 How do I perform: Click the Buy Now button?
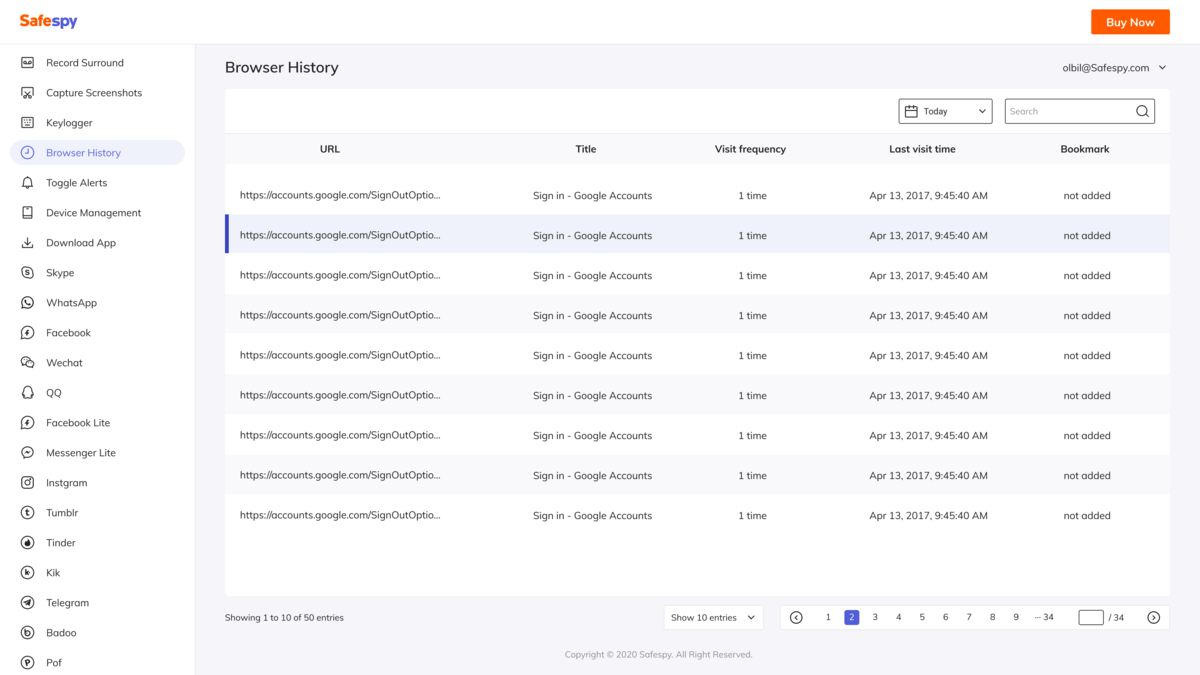click(1130, 22)
